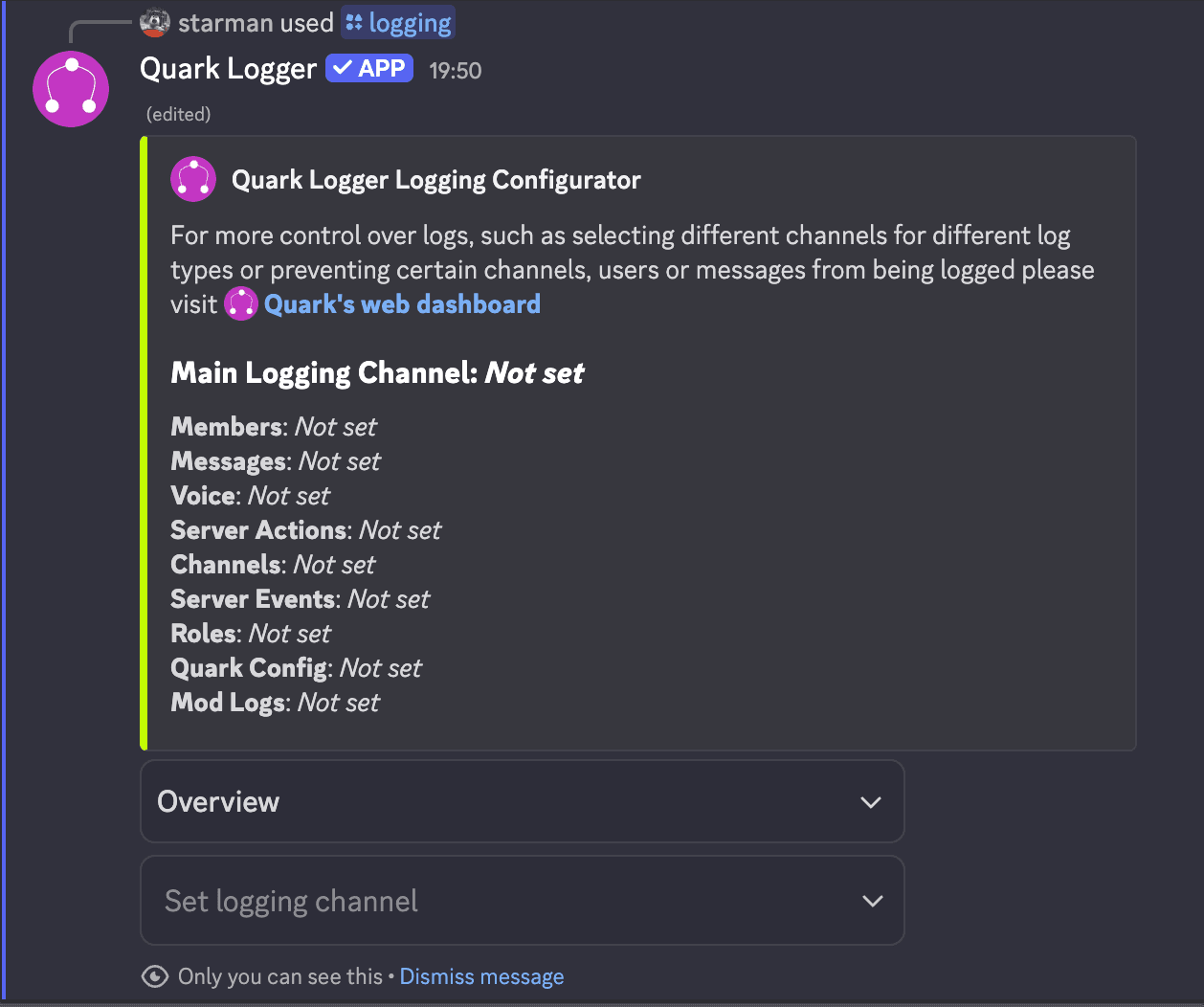Click the logging command reference pill
This screenshot has height=1007, width=1204.
coord(398,21)
